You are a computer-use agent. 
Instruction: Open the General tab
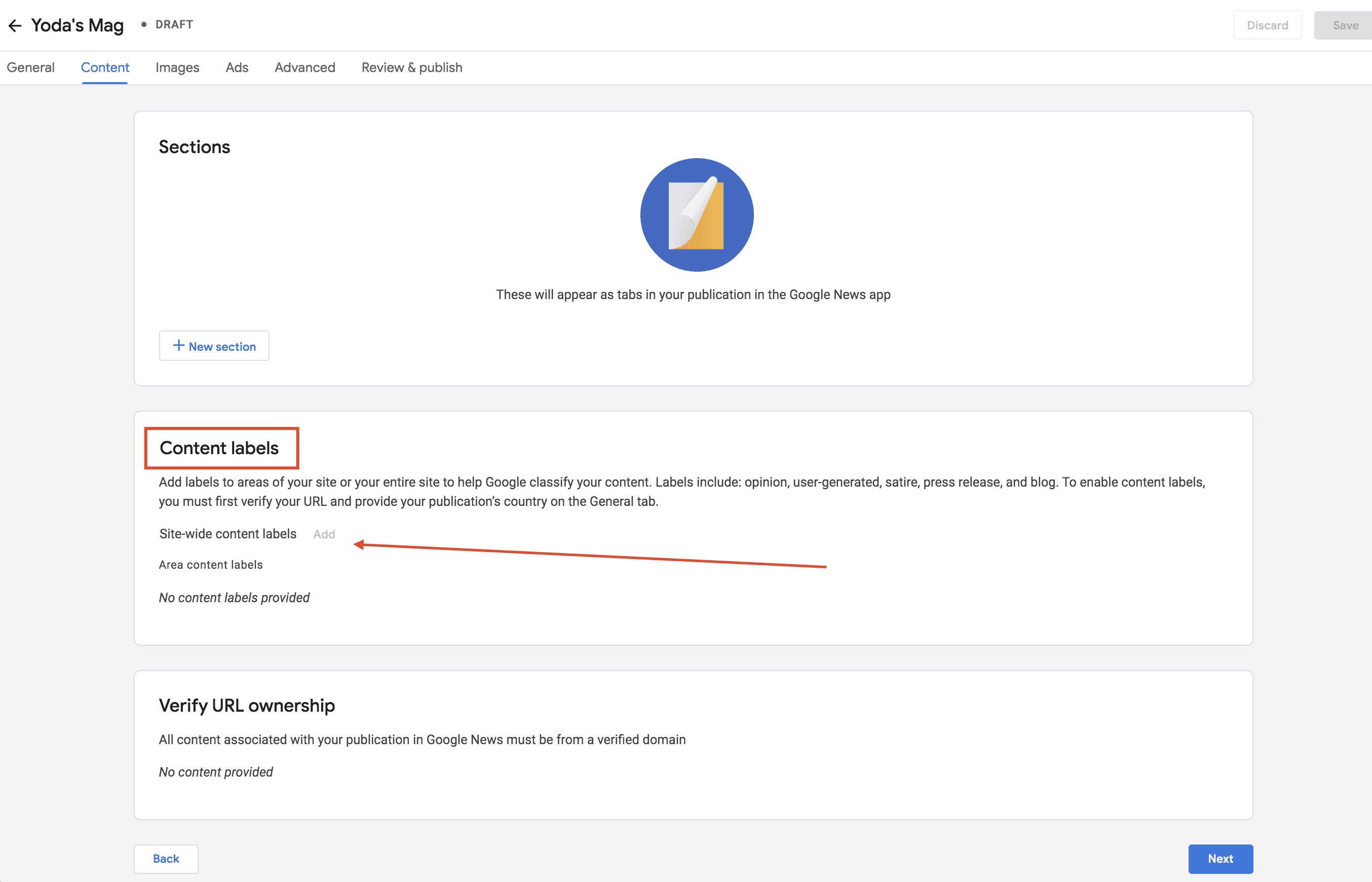[30, 67]
